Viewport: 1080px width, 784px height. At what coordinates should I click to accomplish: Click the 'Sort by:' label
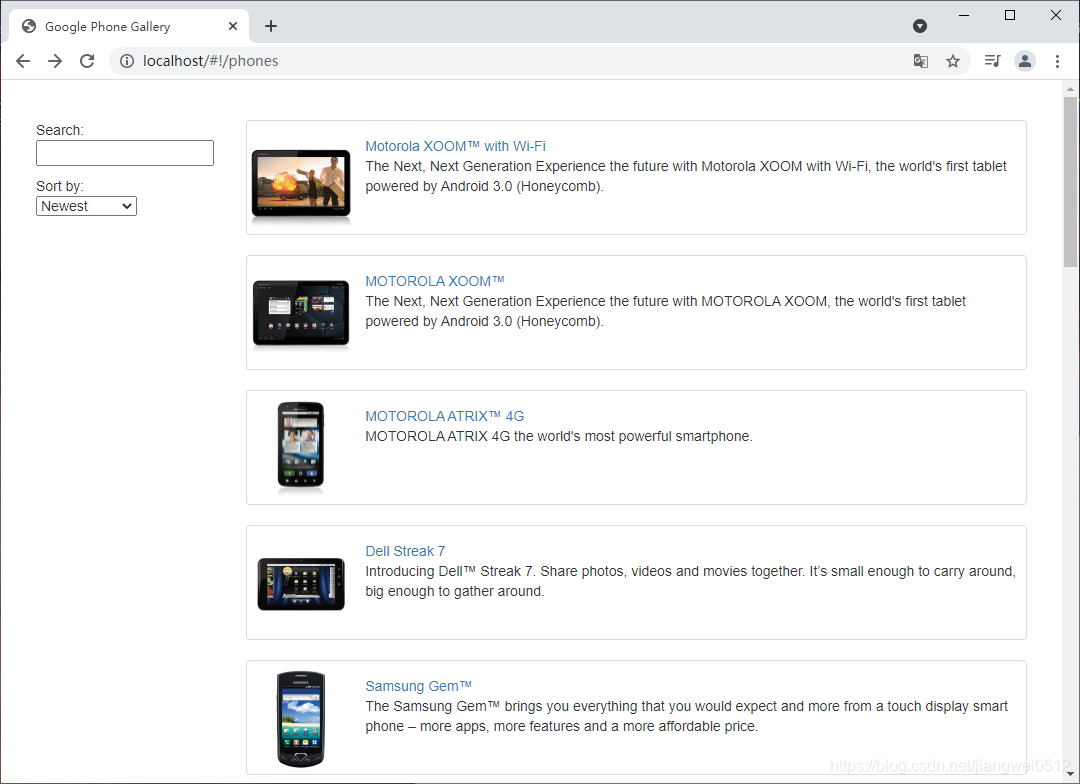click(x=60, y=186)
